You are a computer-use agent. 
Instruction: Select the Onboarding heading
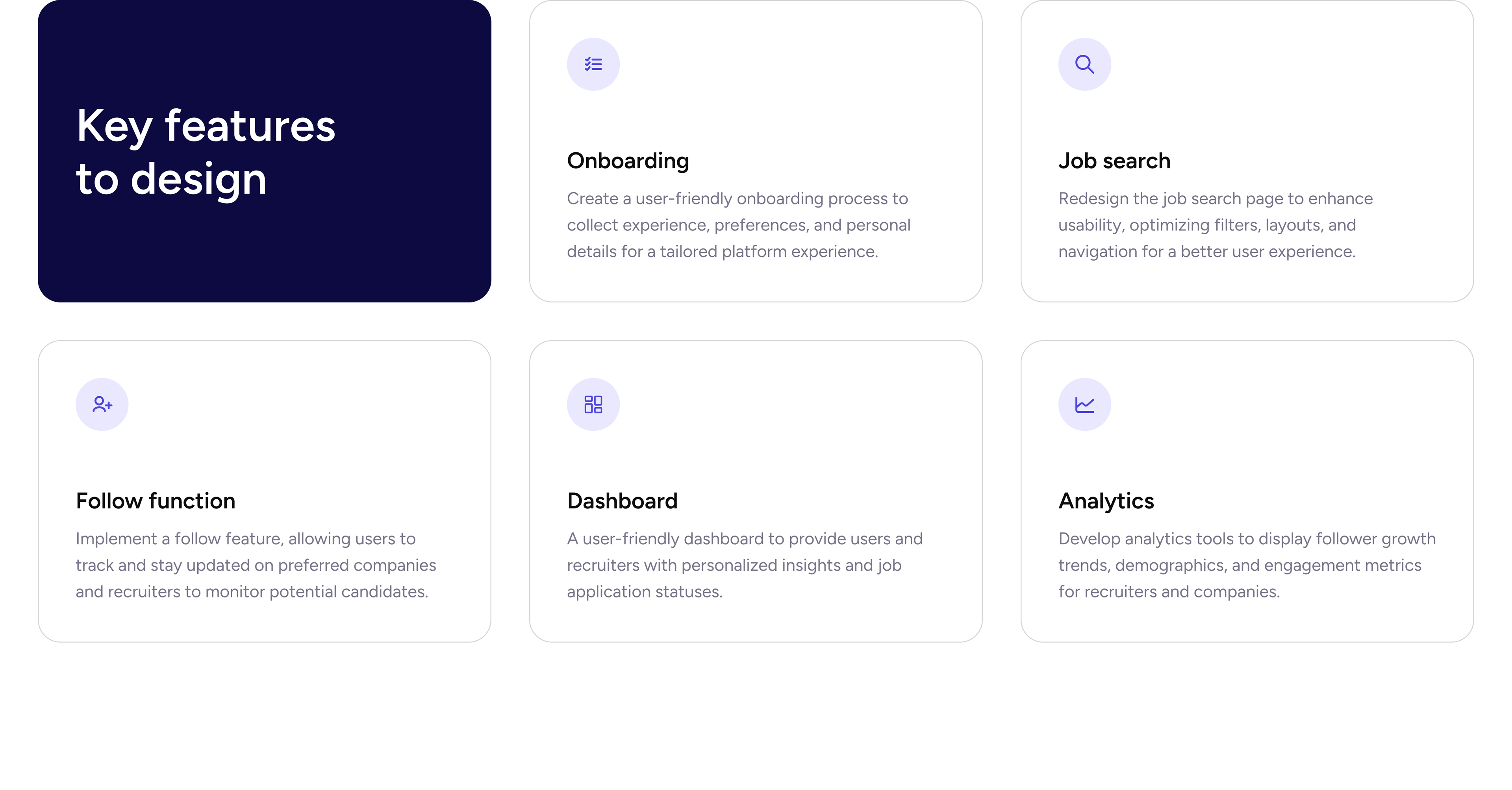click(628, 161)
